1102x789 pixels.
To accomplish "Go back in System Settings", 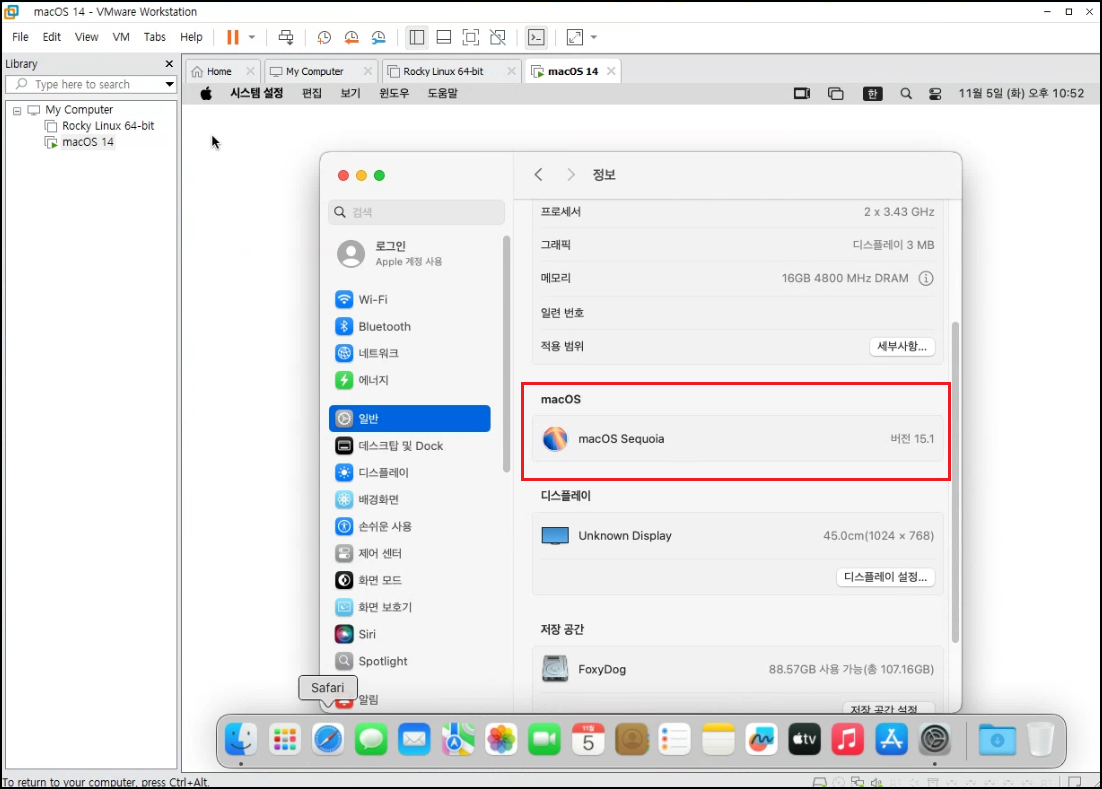I will point(538,175).
